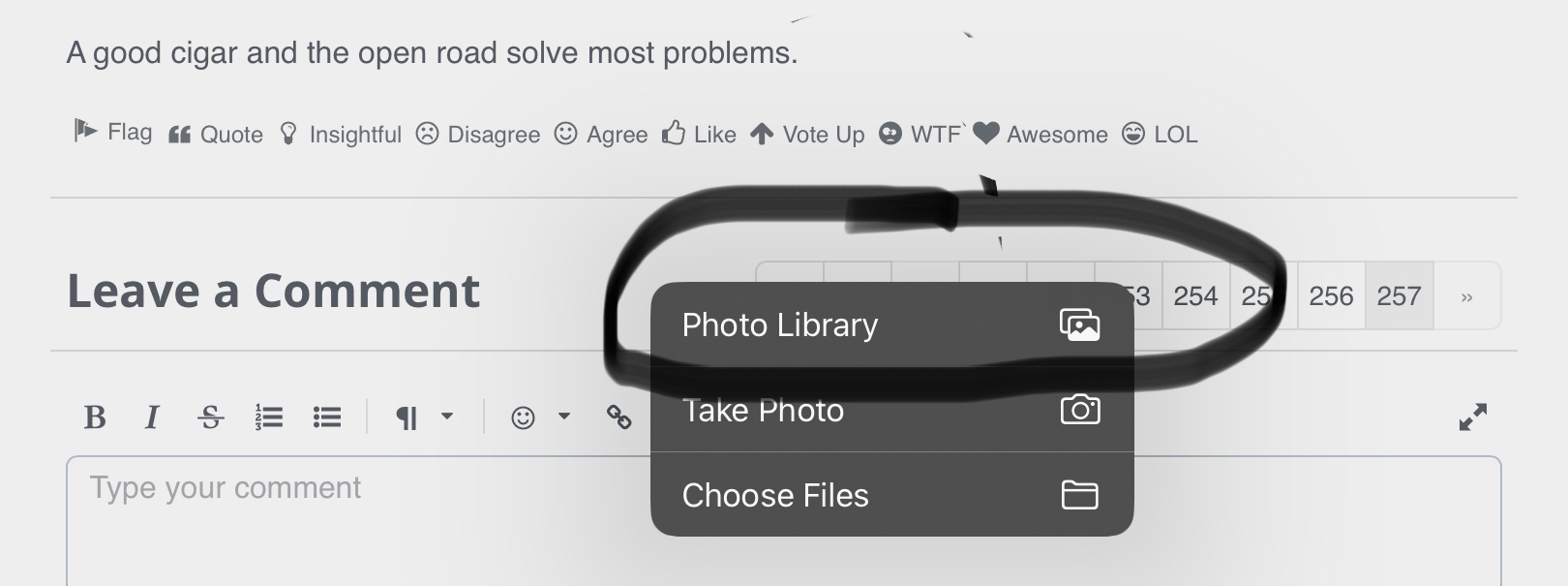Select Take Photo option
This screenshot has height=586, width=1568.
(890, 411)
